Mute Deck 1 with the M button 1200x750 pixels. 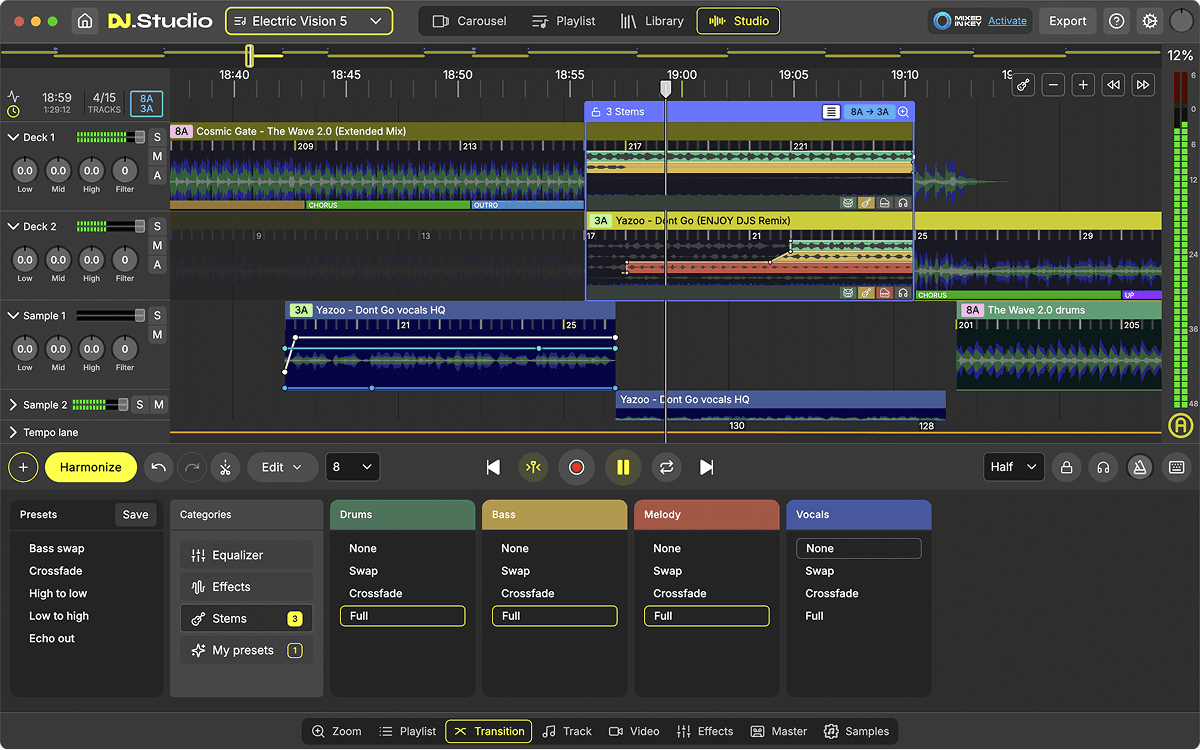[x=157, y=157]
